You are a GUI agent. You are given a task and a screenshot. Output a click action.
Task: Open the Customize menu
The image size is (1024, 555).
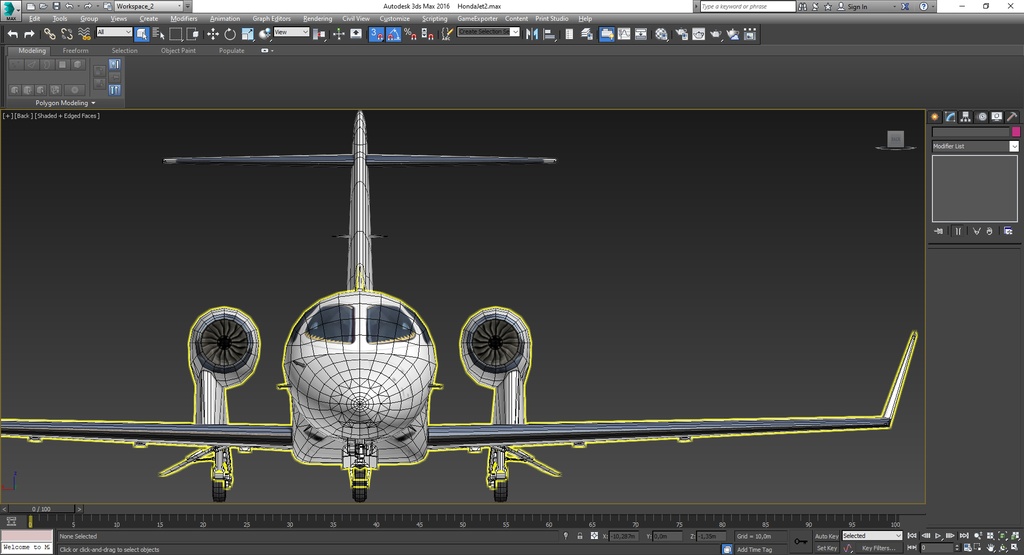[x=394, y=18]
